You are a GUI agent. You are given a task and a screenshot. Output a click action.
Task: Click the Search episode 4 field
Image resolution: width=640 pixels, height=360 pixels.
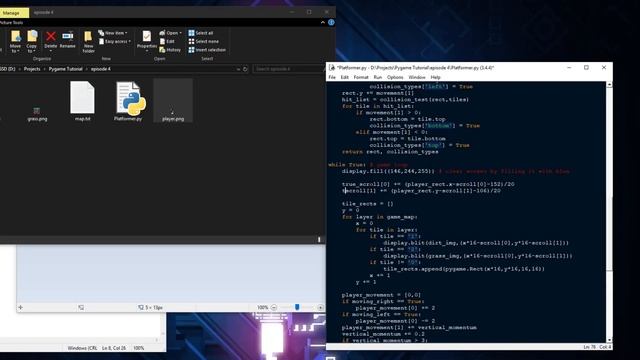288,69
